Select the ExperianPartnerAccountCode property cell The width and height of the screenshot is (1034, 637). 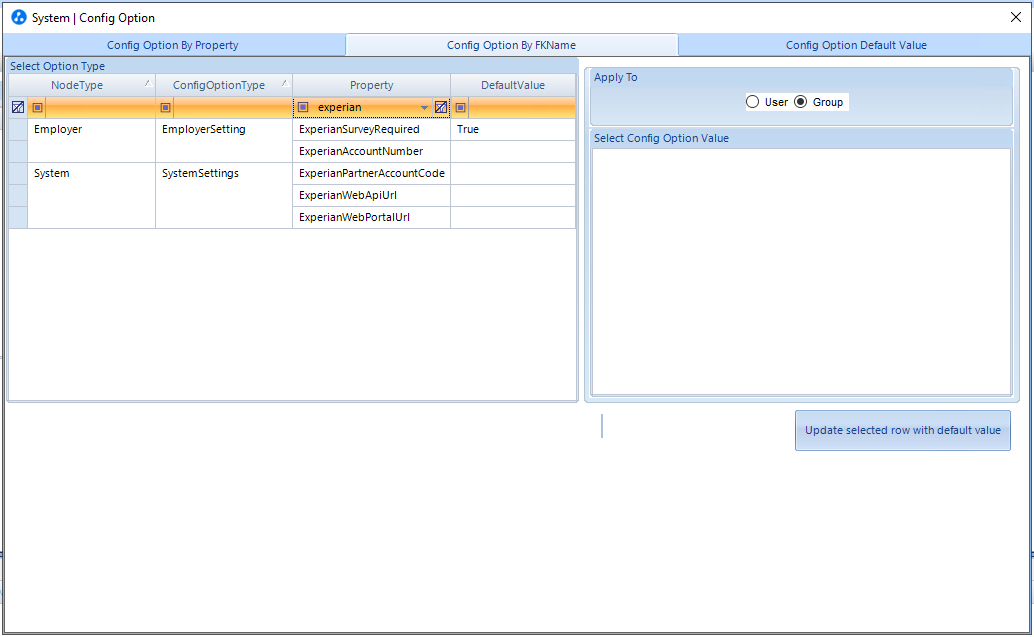click(371, 173)
